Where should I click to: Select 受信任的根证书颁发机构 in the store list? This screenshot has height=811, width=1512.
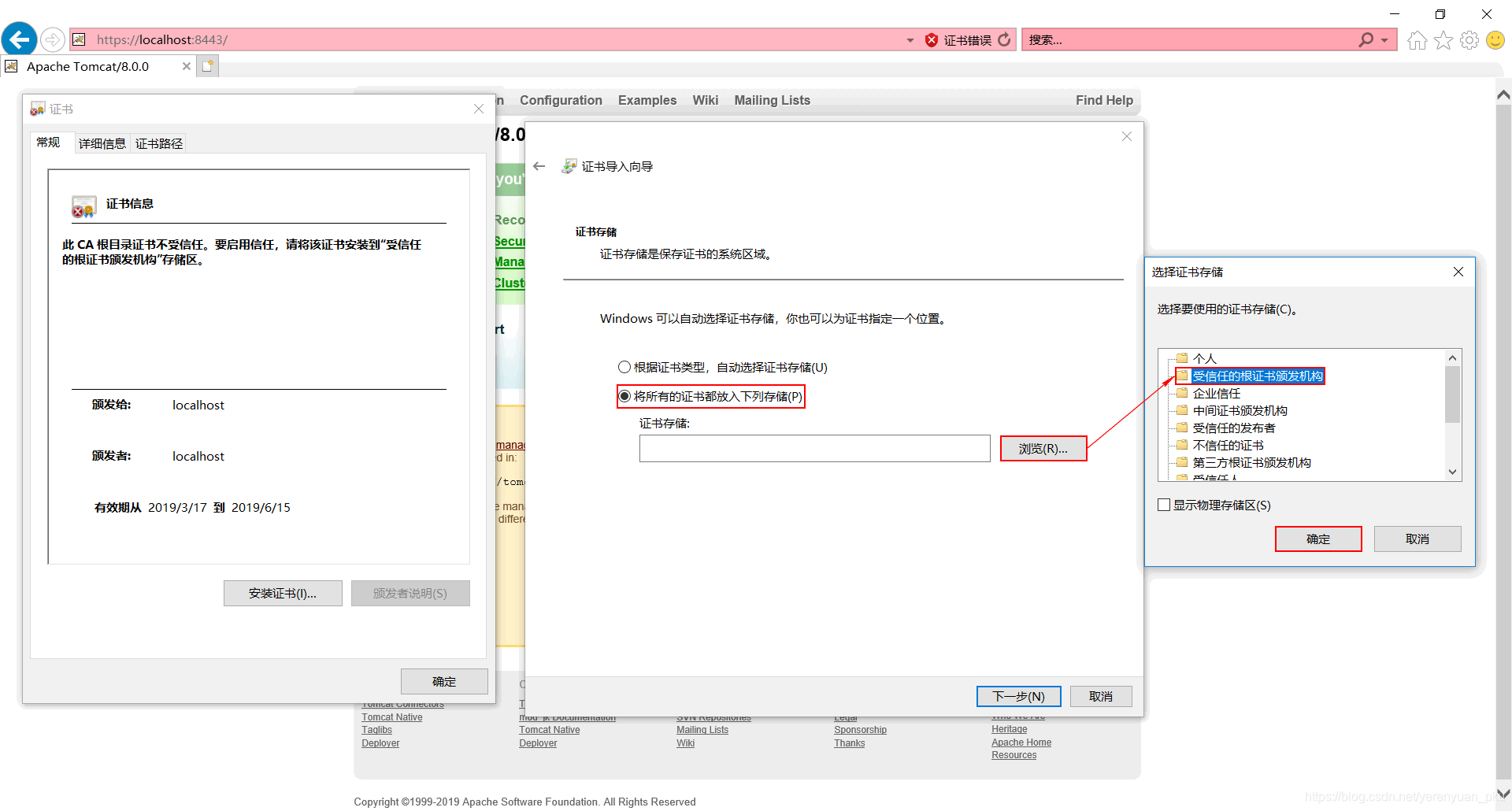(1258, 376)
